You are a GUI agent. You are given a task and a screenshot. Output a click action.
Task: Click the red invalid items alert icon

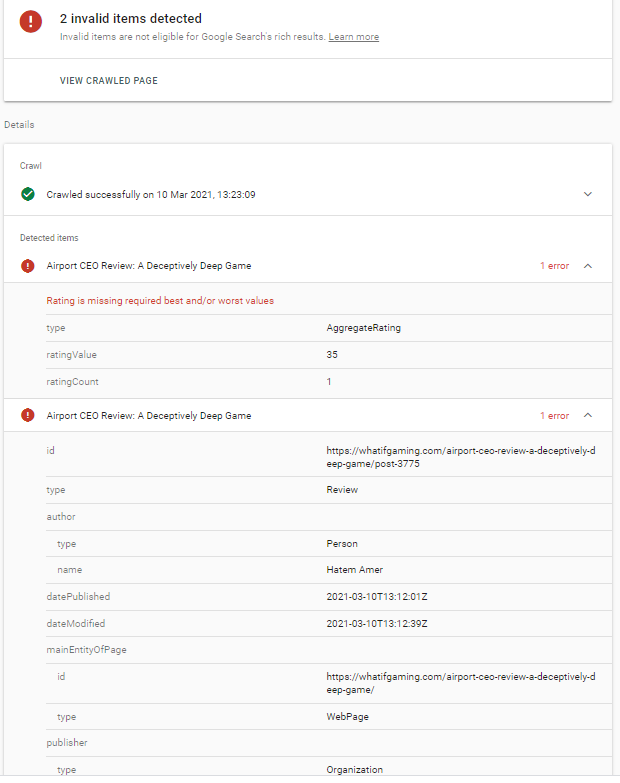point(30,21)
